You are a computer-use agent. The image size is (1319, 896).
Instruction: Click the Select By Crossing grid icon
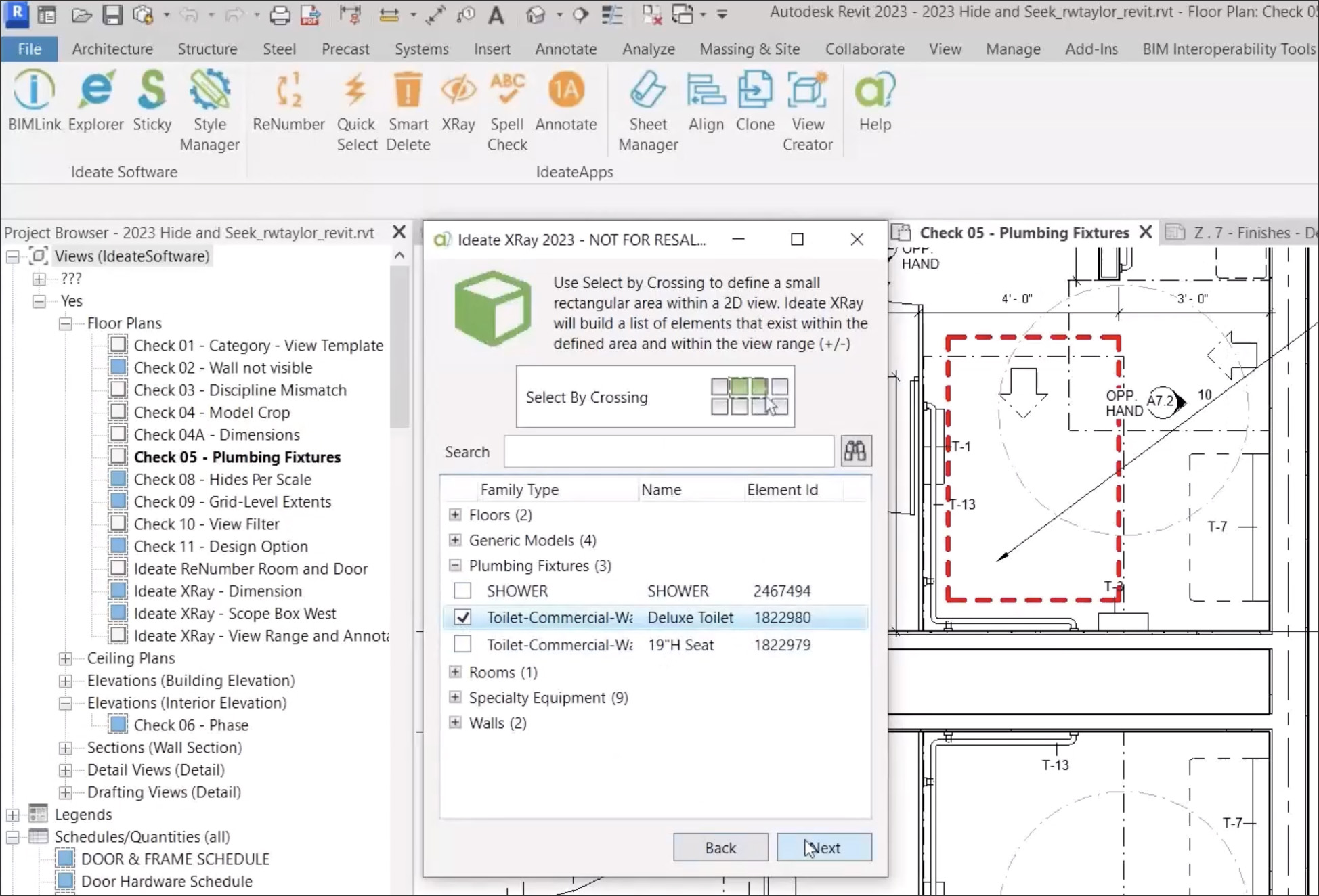tap(749, 397)
